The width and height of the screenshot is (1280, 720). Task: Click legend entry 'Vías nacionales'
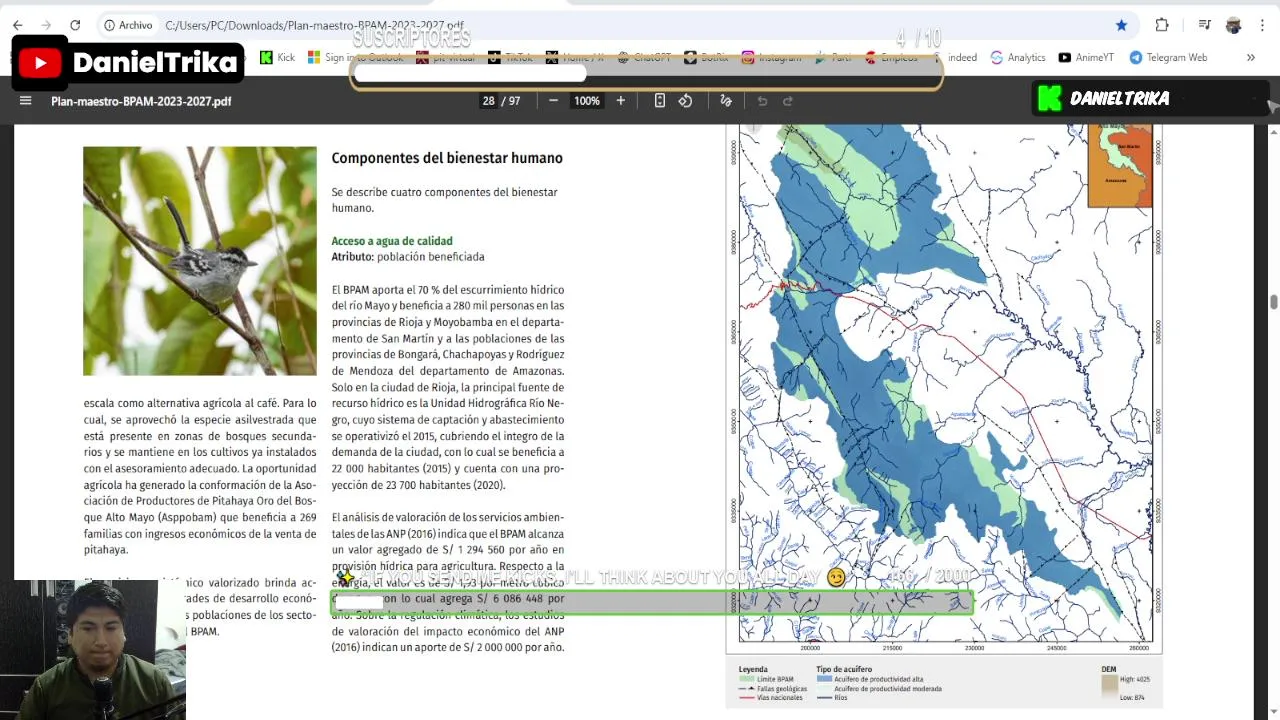(x=779, y=698)
